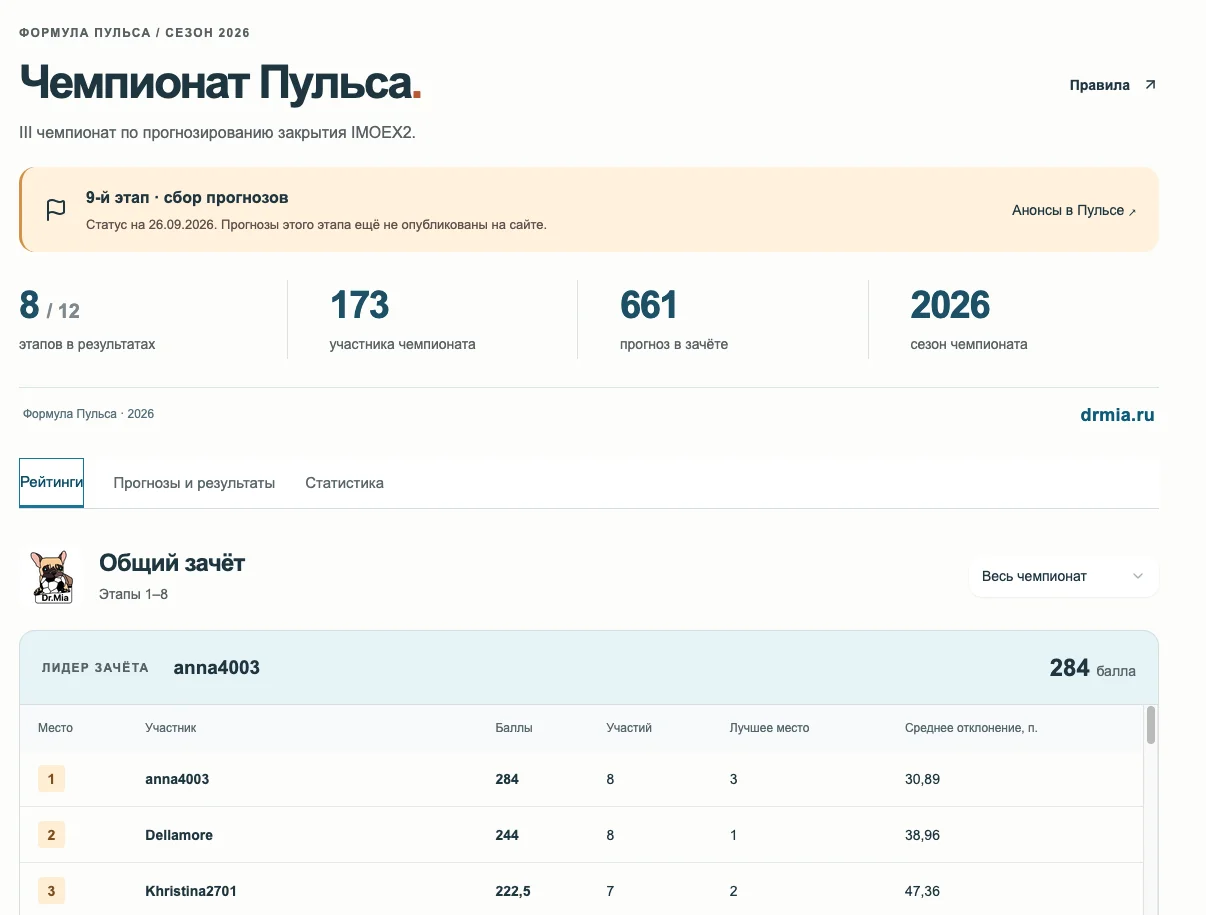
Task: Click participant anna4003 in the table row
Action: point(177,779)
